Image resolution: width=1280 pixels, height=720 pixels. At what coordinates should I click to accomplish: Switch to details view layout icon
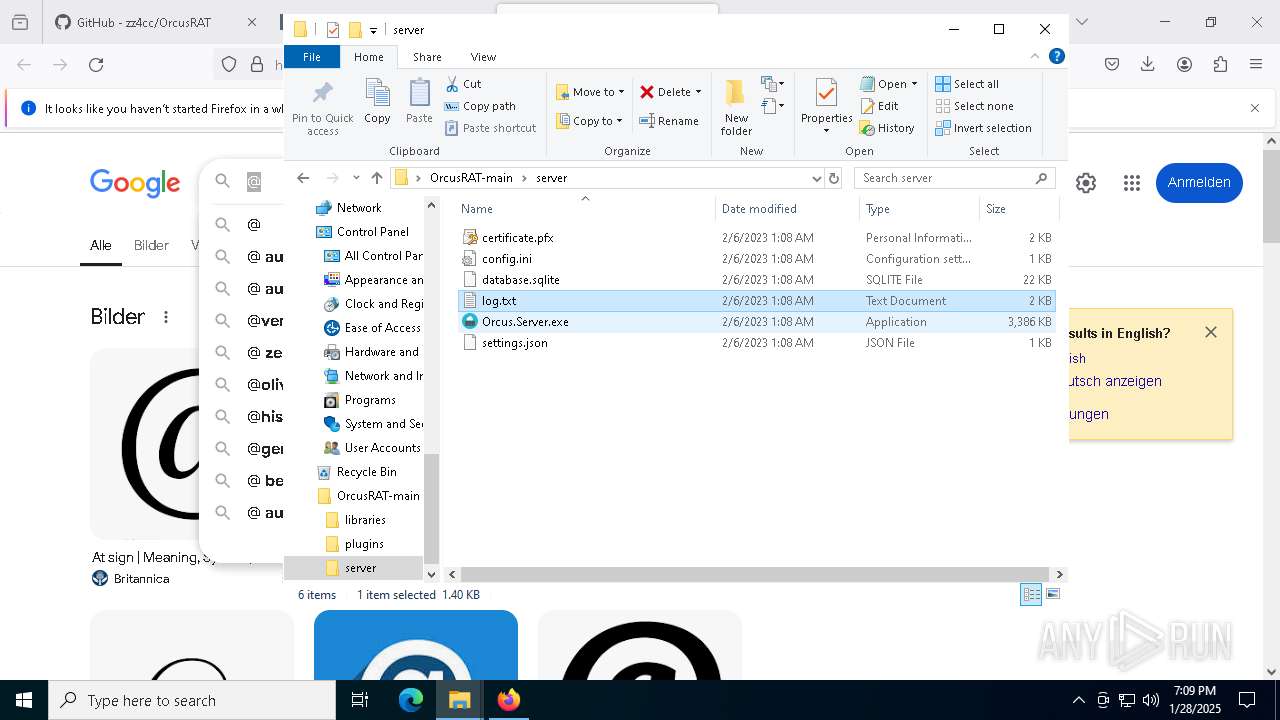click(1031, 594)
